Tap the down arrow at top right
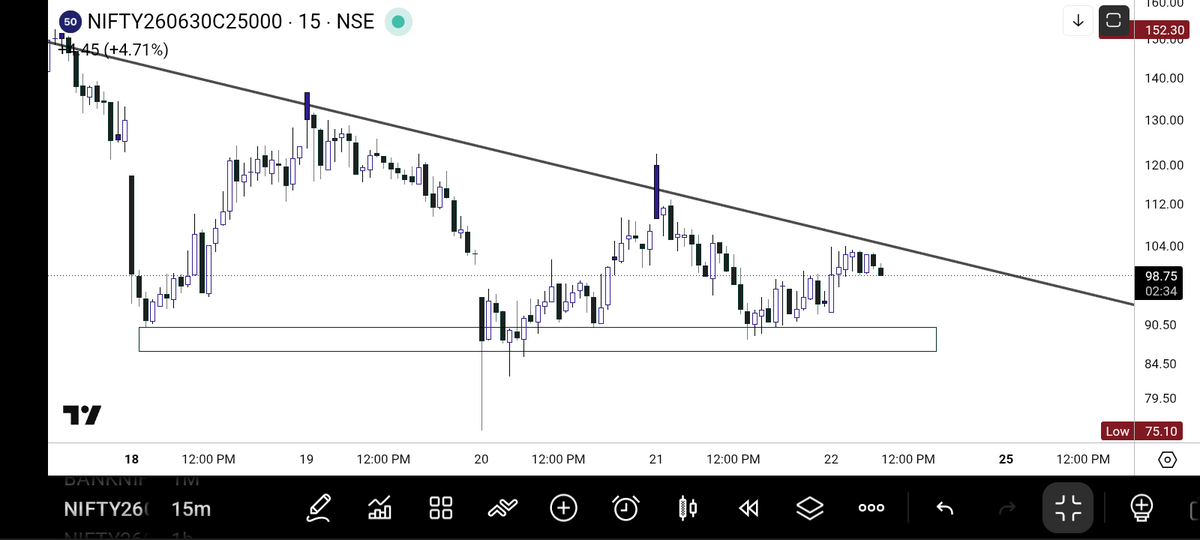 (1078, 20)
